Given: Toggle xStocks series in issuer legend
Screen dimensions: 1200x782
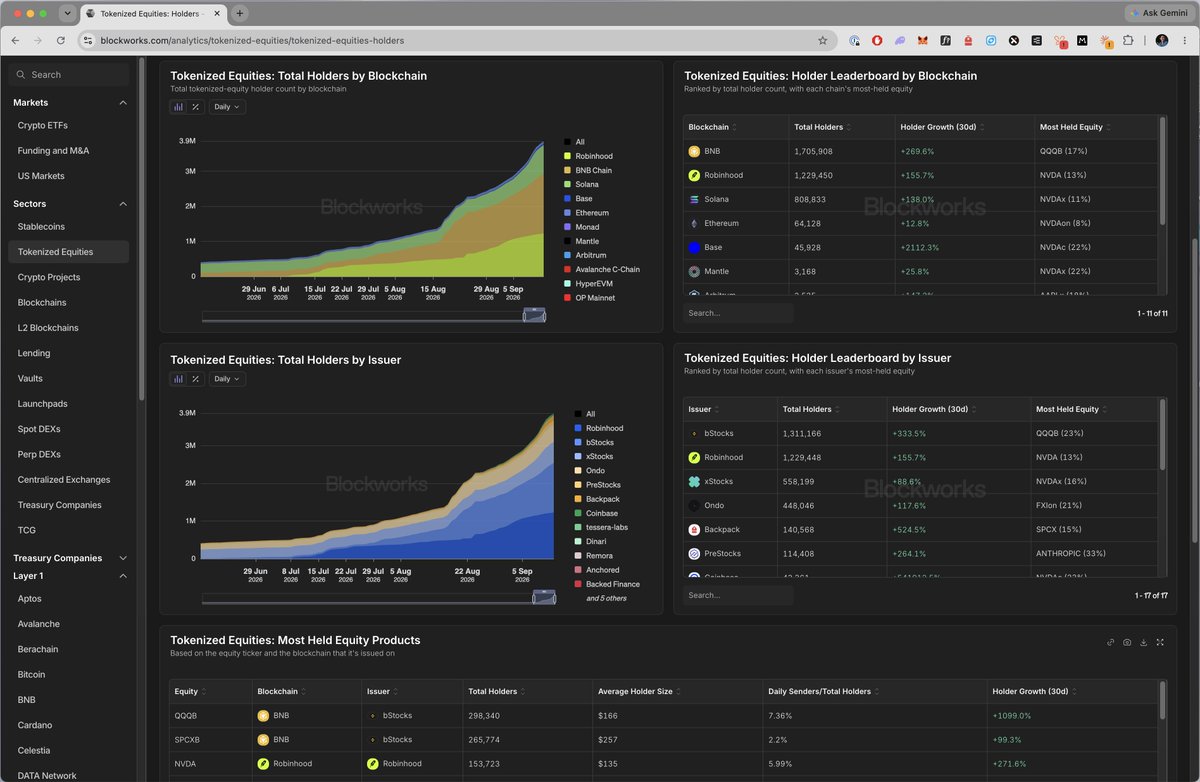Looking at the screenshot, I should [x=594, y=456].
